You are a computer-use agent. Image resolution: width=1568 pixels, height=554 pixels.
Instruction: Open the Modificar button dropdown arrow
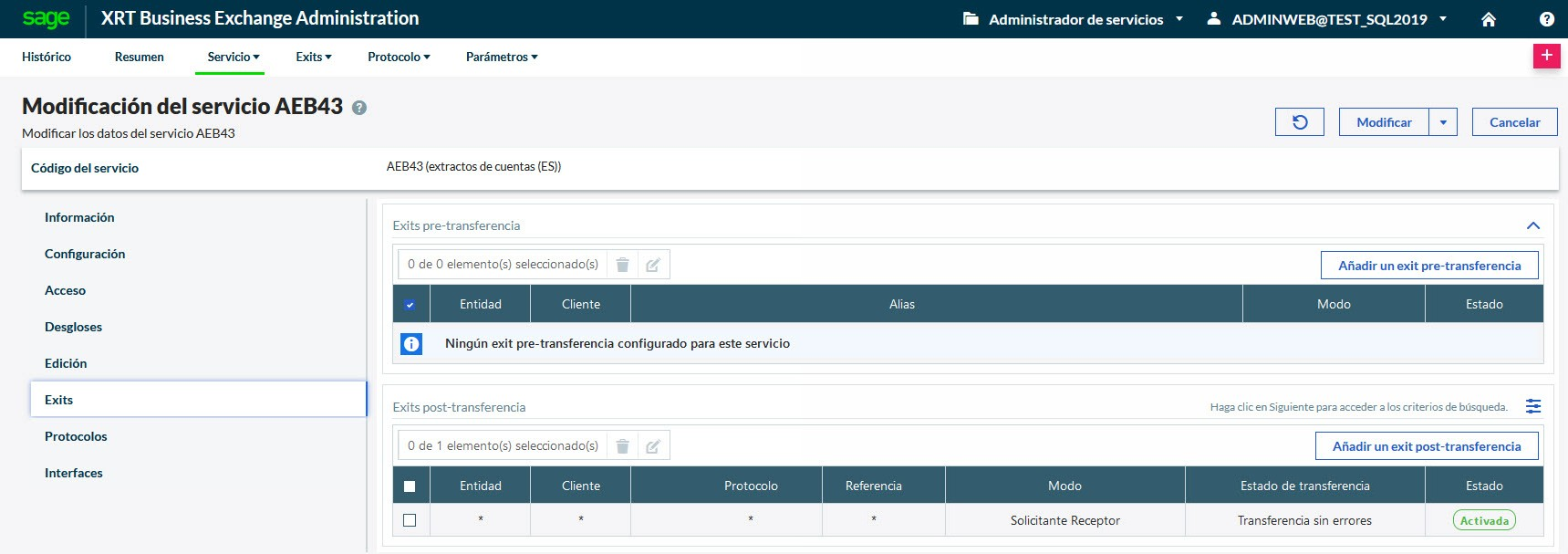pyautogui.click(x=1443, y=122)
